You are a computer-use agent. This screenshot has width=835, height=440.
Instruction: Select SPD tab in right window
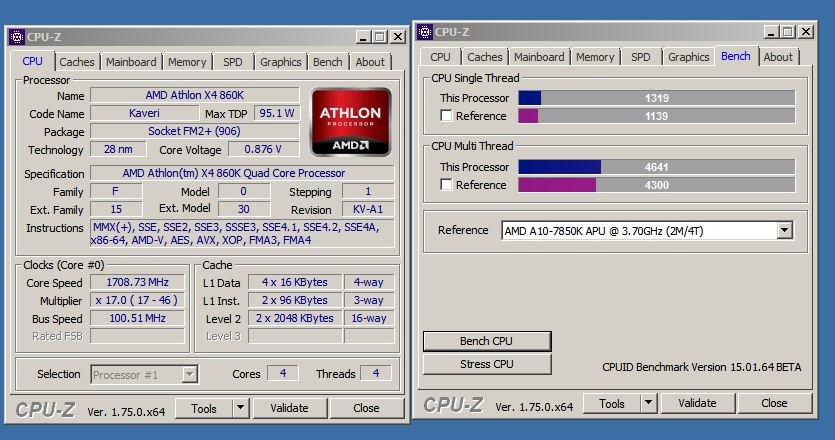coord(641,57)
